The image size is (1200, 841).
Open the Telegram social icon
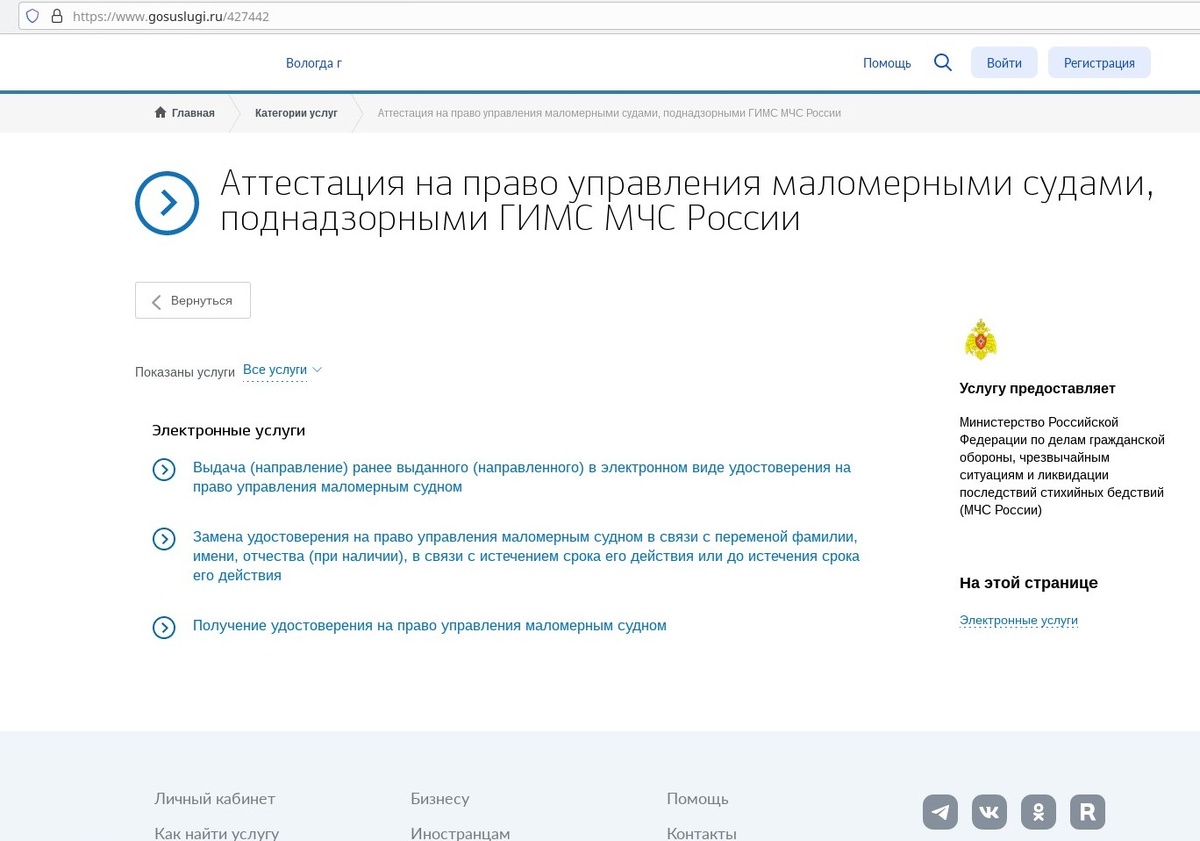[940, 812]
